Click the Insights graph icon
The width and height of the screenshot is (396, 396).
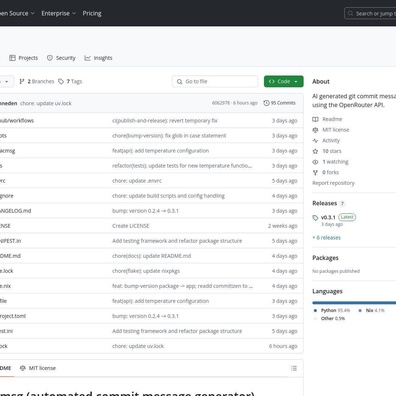(x=87, y=58)
